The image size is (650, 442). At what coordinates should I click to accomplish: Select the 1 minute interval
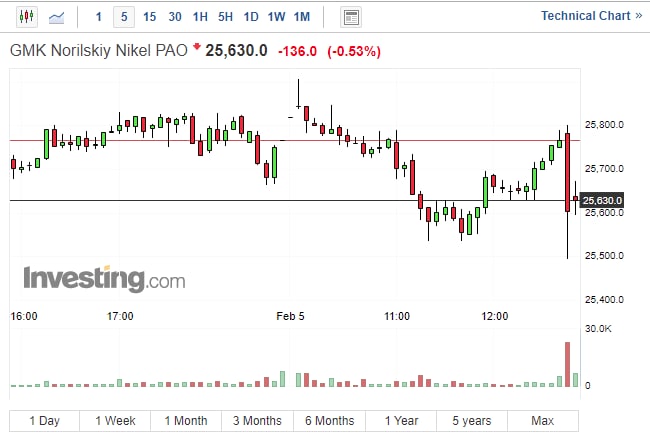click(x=98, y=17)
